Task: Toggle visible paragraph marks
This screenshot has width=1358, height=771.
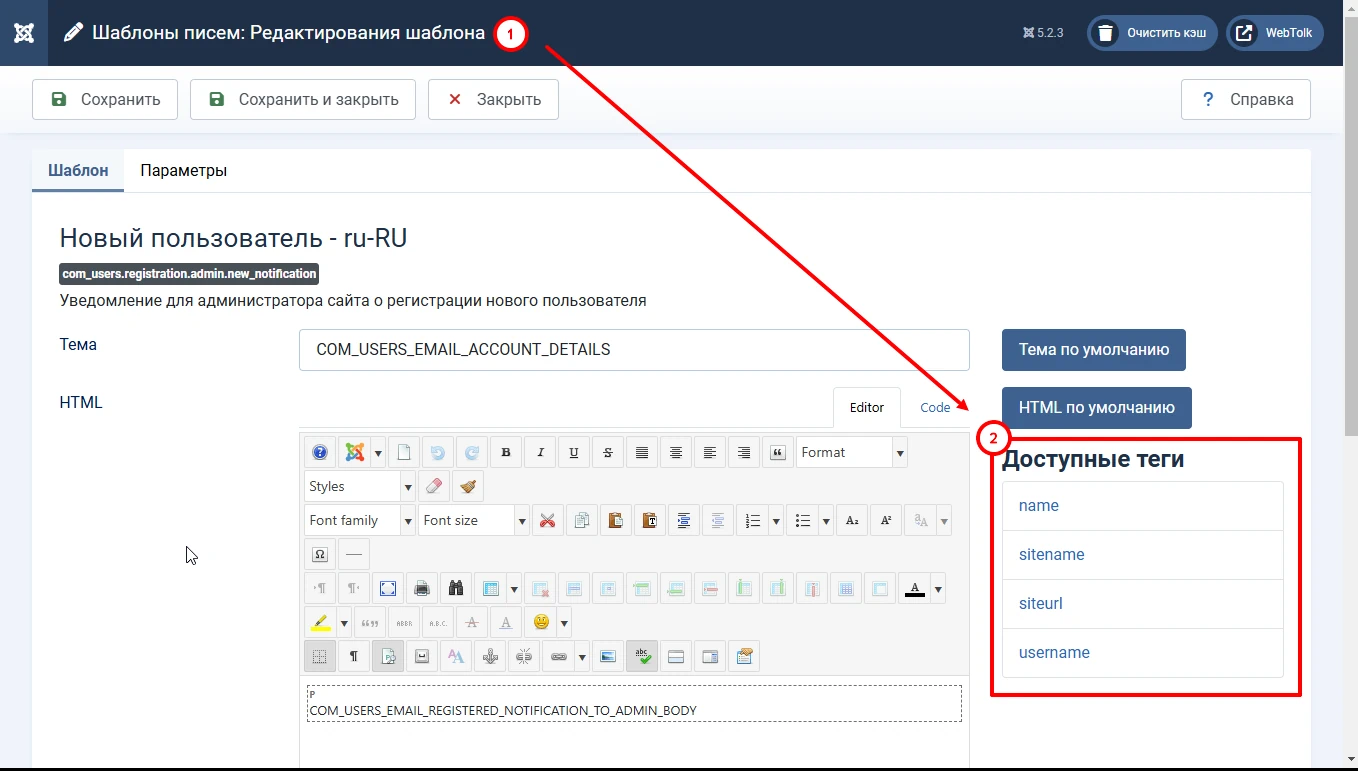Action: click(353, 656)
